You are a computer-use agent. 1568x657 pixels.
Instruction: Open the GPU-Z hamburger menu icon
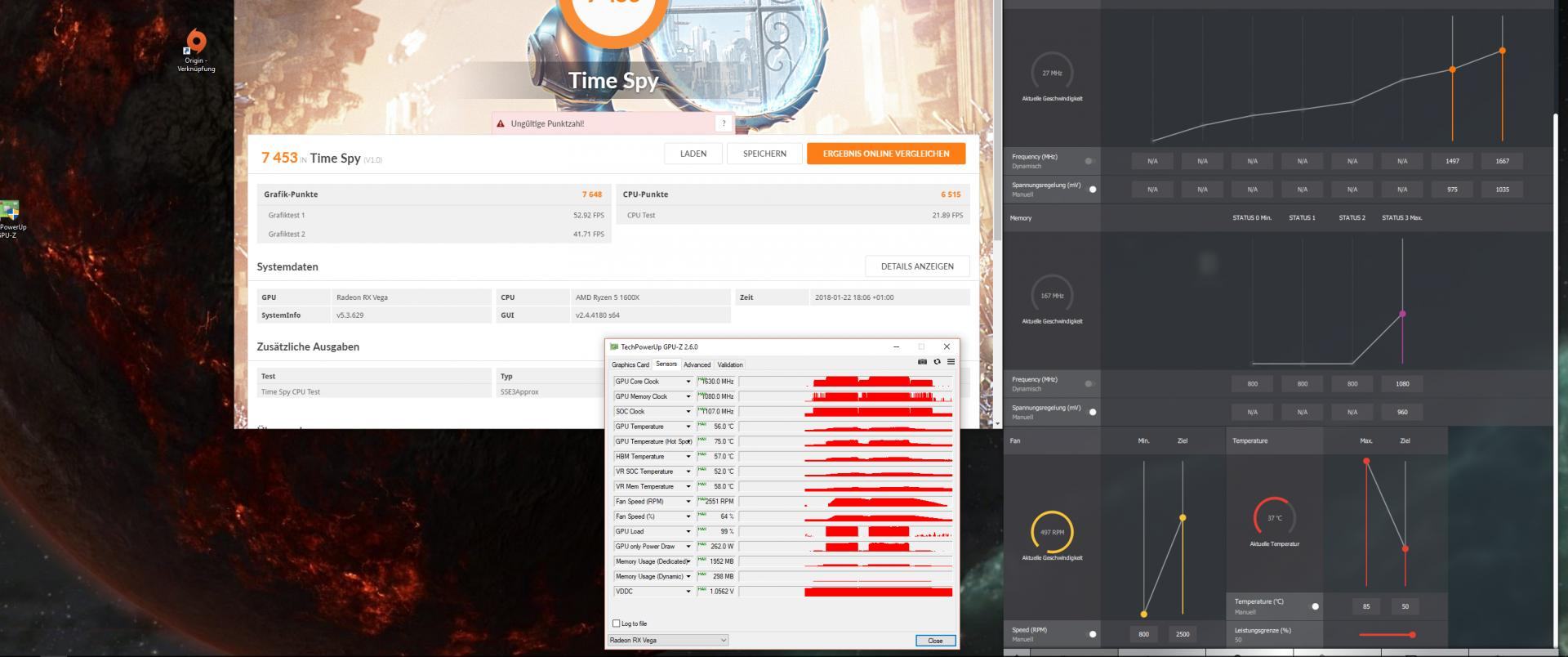(x=951, y=361)
